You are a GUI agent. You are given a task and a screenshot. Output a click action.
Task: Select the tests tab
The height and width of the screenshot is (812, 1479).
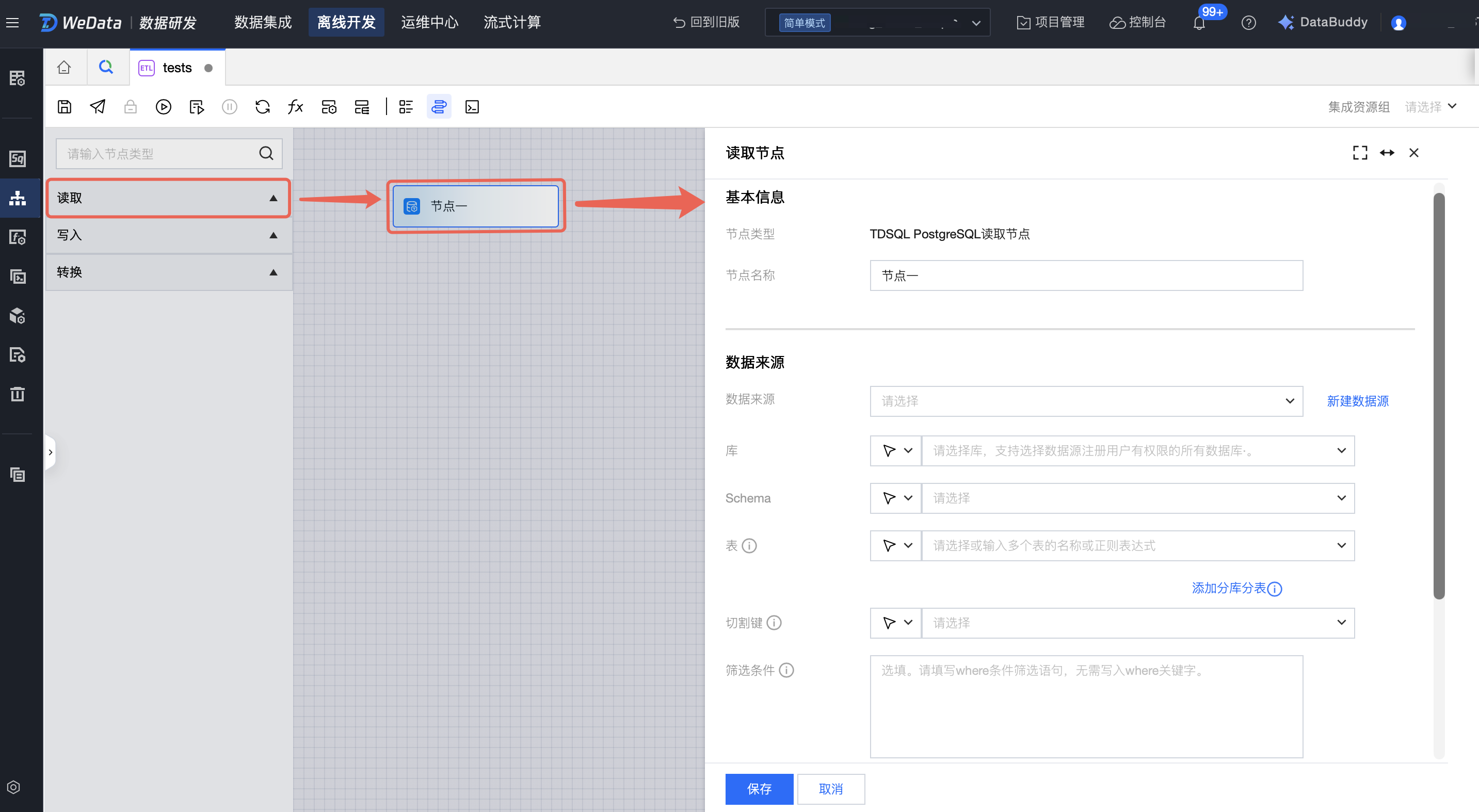coord(176,68)
